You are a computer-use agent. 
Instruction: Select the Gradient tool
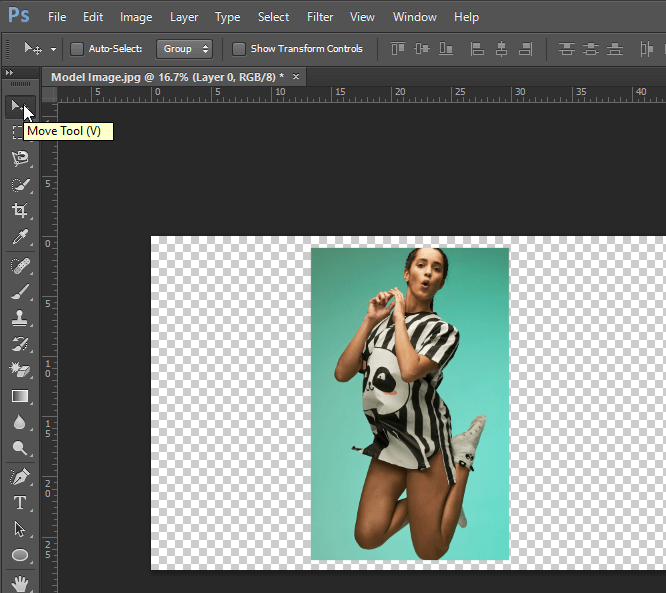tap(19, 396)
